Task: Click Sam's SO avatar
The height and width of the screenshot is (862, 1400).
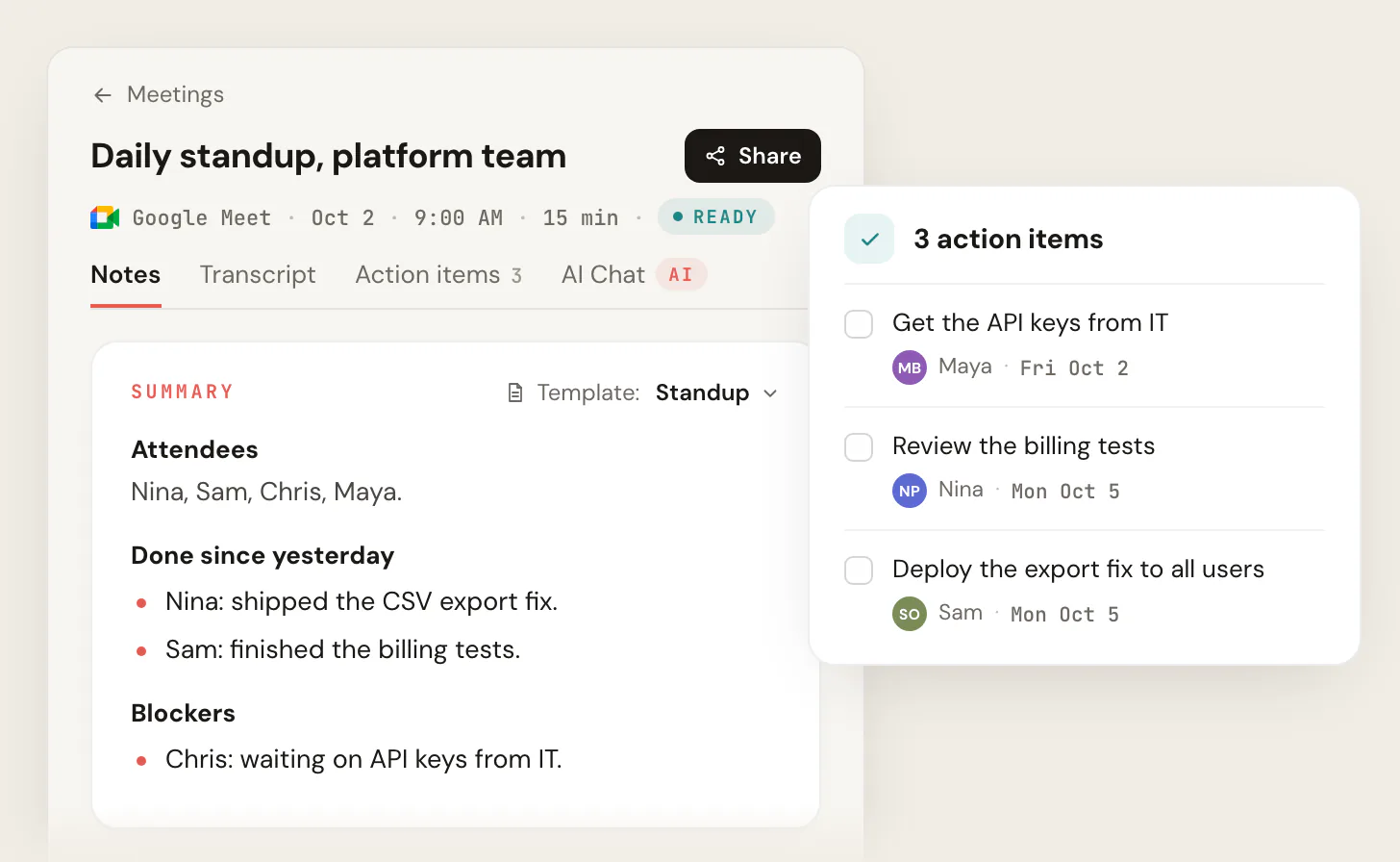Action: [x=910, y=614]
